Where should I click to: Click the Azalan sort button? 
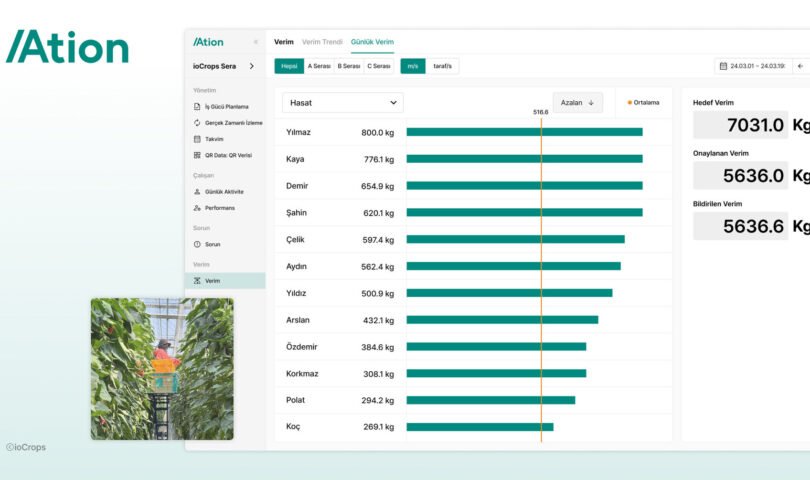[x=578, y=103]
